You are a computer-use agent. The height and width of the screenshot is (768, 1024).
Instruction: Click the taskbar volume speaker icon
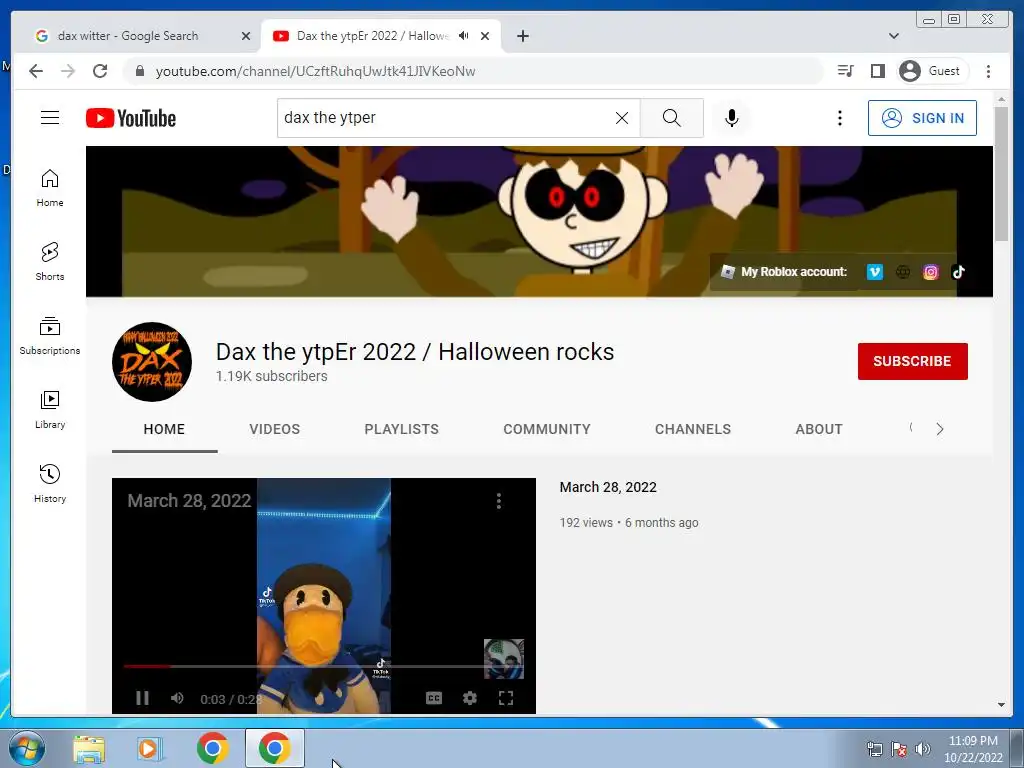tap(923, 749)
